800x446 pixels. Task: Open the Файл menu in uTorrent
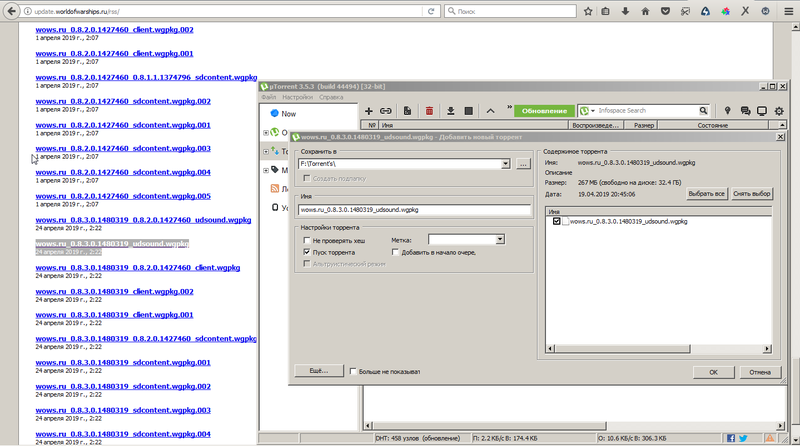(x=268, y=97)
